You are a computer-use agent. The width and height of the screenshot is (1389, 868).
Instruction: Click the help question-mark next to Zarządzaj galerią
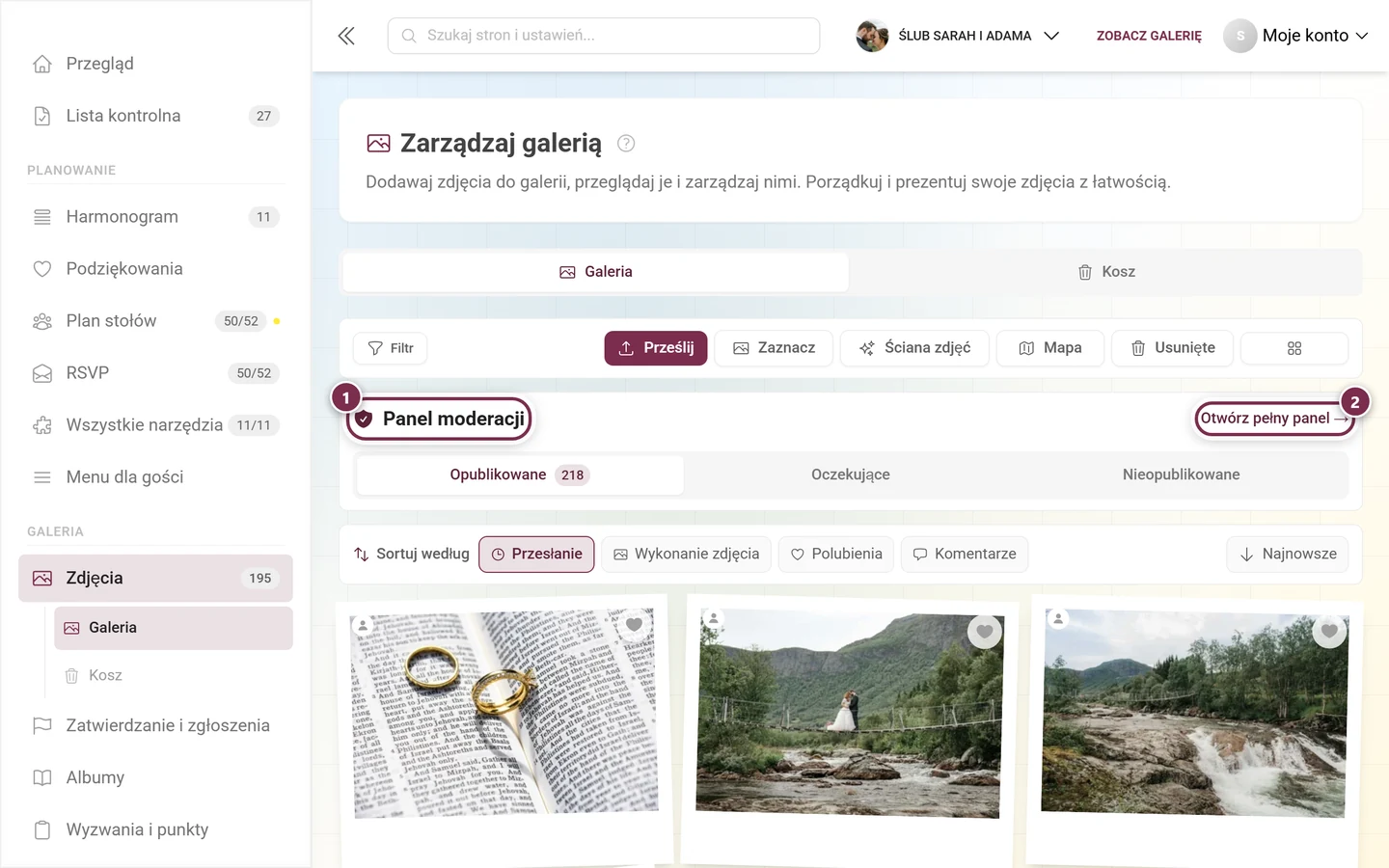(x=626, y=144)
